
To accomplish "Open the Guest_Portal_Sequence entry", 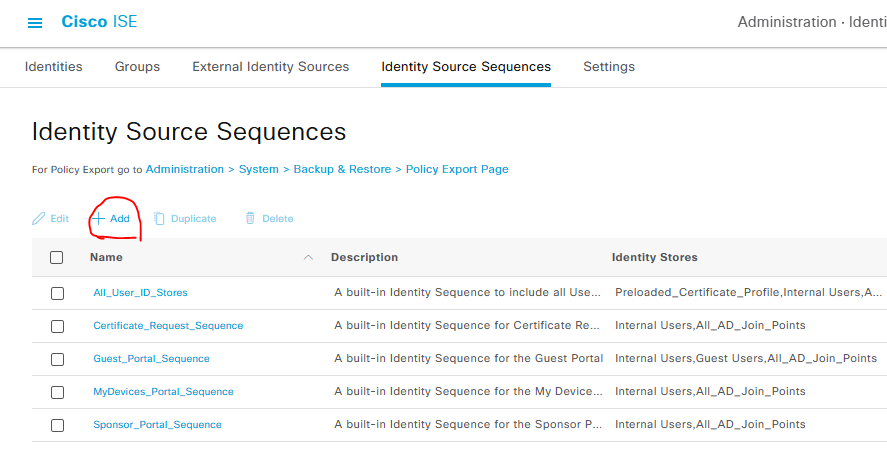I will pyautogui.click(x=151, y=358).
